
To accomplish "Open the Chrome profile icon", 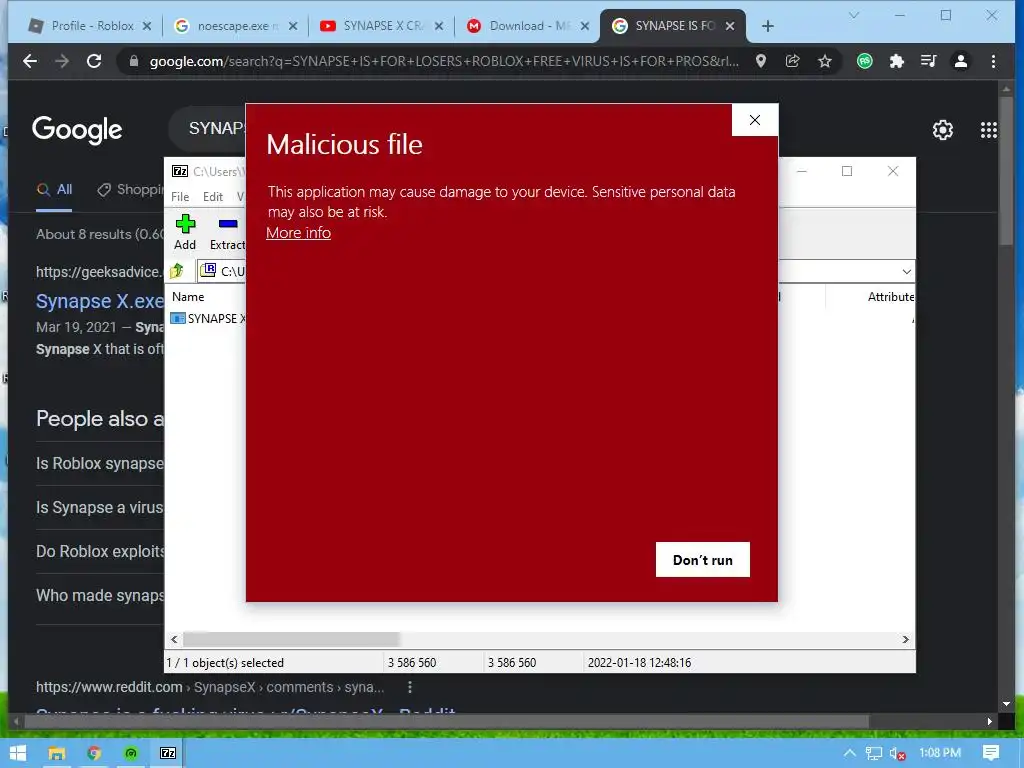I will tap(961, 61).
